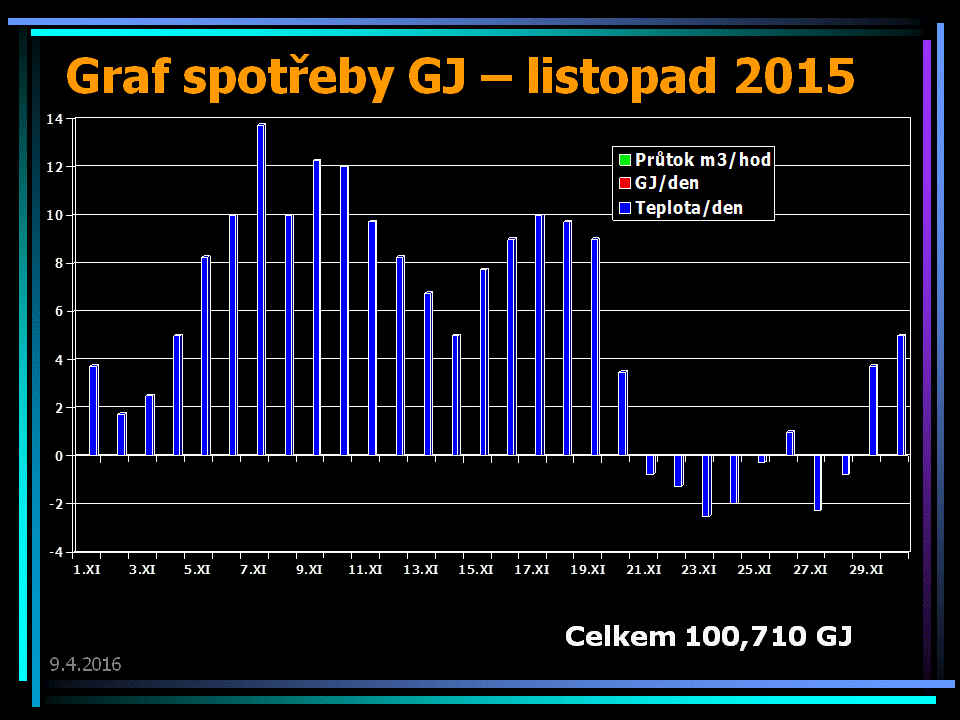Click the red GJ/den legend swatch
Screen dimensions: 960x720
tap(625, 184)
